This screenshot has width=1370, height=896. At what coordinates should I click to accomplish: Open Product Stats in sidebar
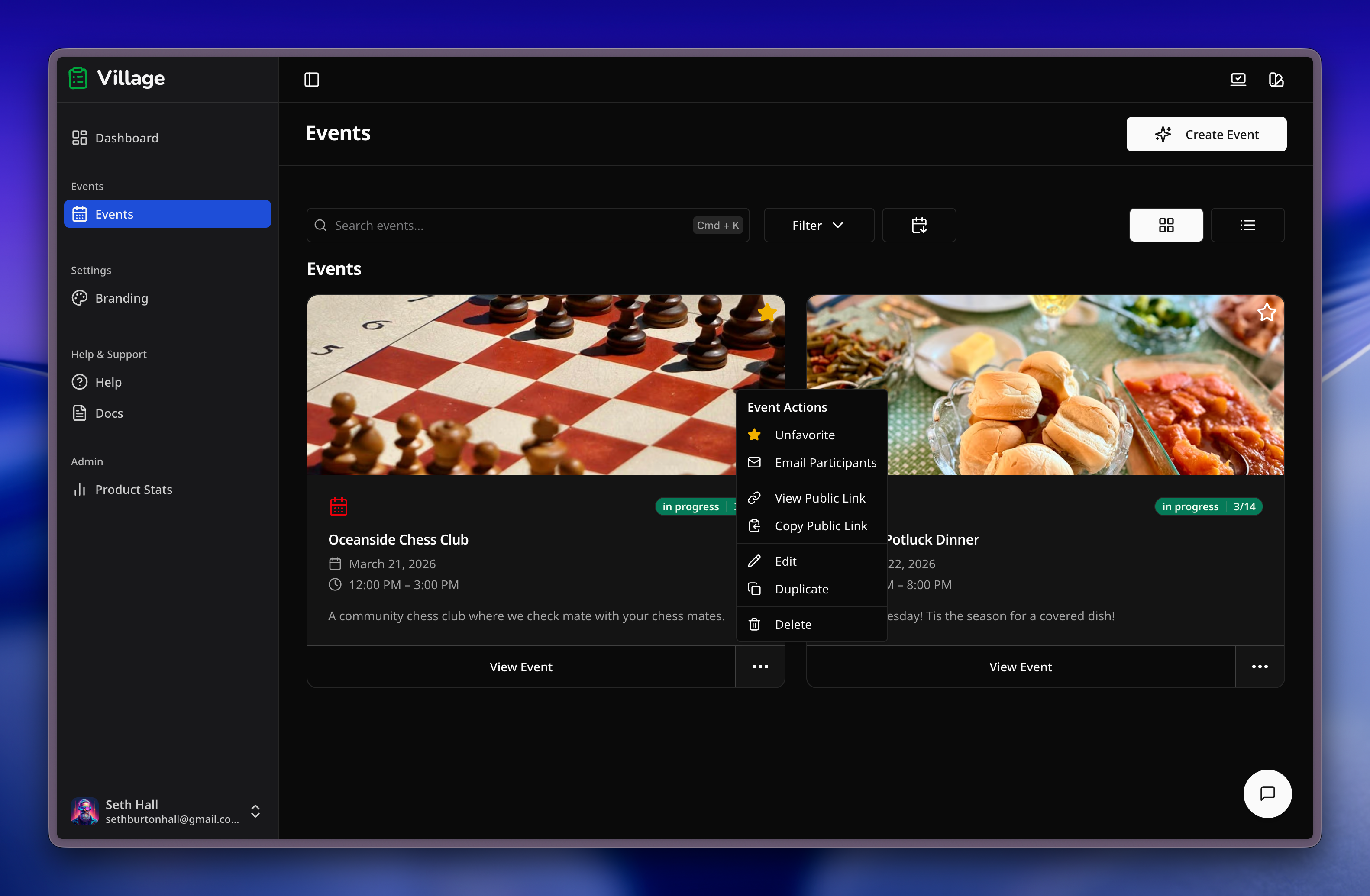pyautogui.click(x=133, y=489)
